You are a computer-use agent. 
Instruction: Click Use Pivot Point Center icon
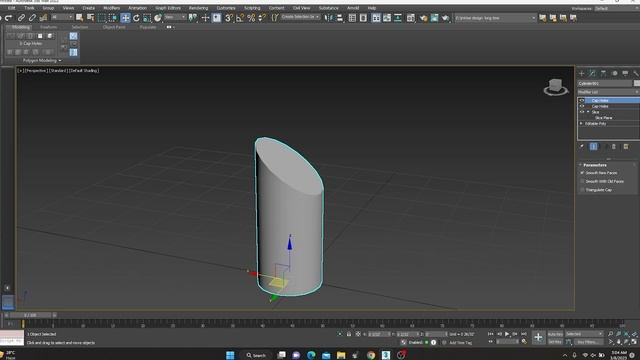click(x=193, y=18)
